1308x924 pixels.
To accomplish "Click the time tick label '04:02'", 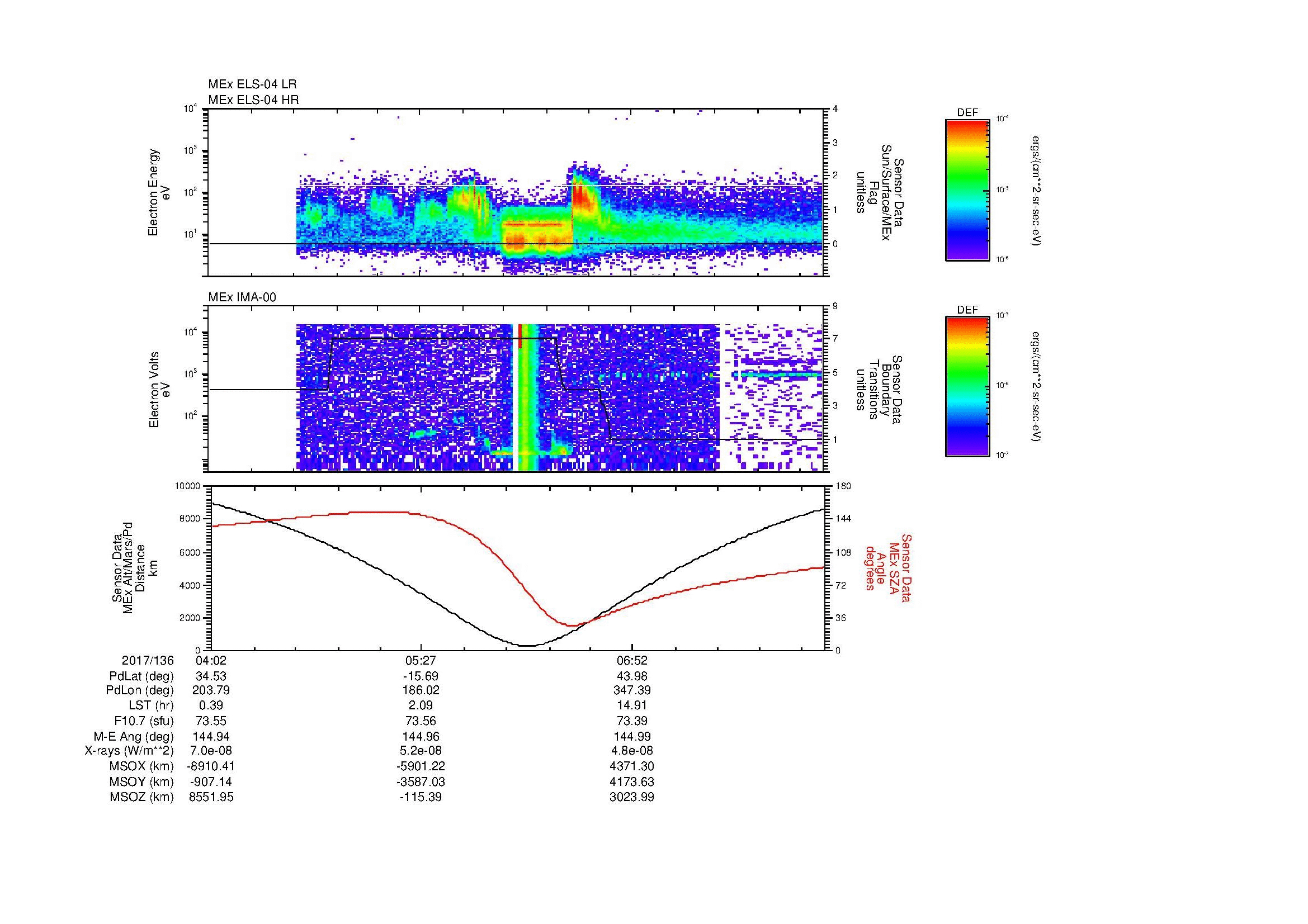I will click(x=211, y=661).
